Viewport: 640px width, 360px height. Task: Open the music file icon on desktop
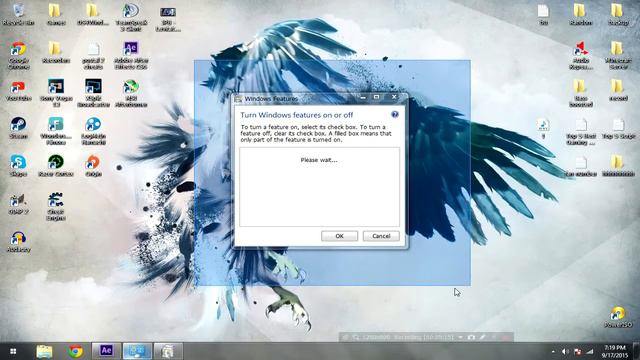(x=543, y=128)
